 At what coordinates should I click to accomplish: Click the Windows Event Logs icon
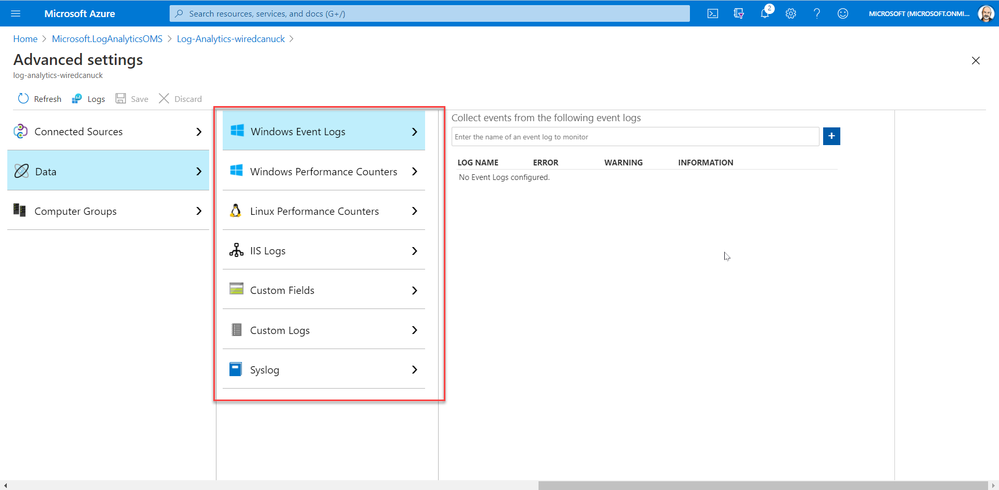(x=237, y=131)
